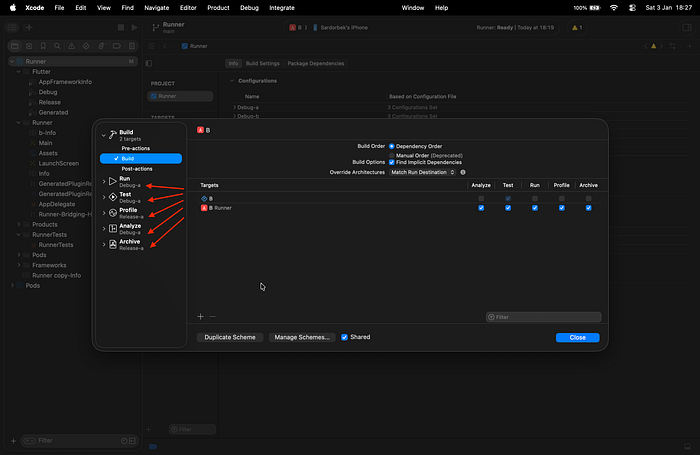Image resolution: width=700 pixels, height=455 pixels.
Task: Open the File menu
Action: coord(59,8)
